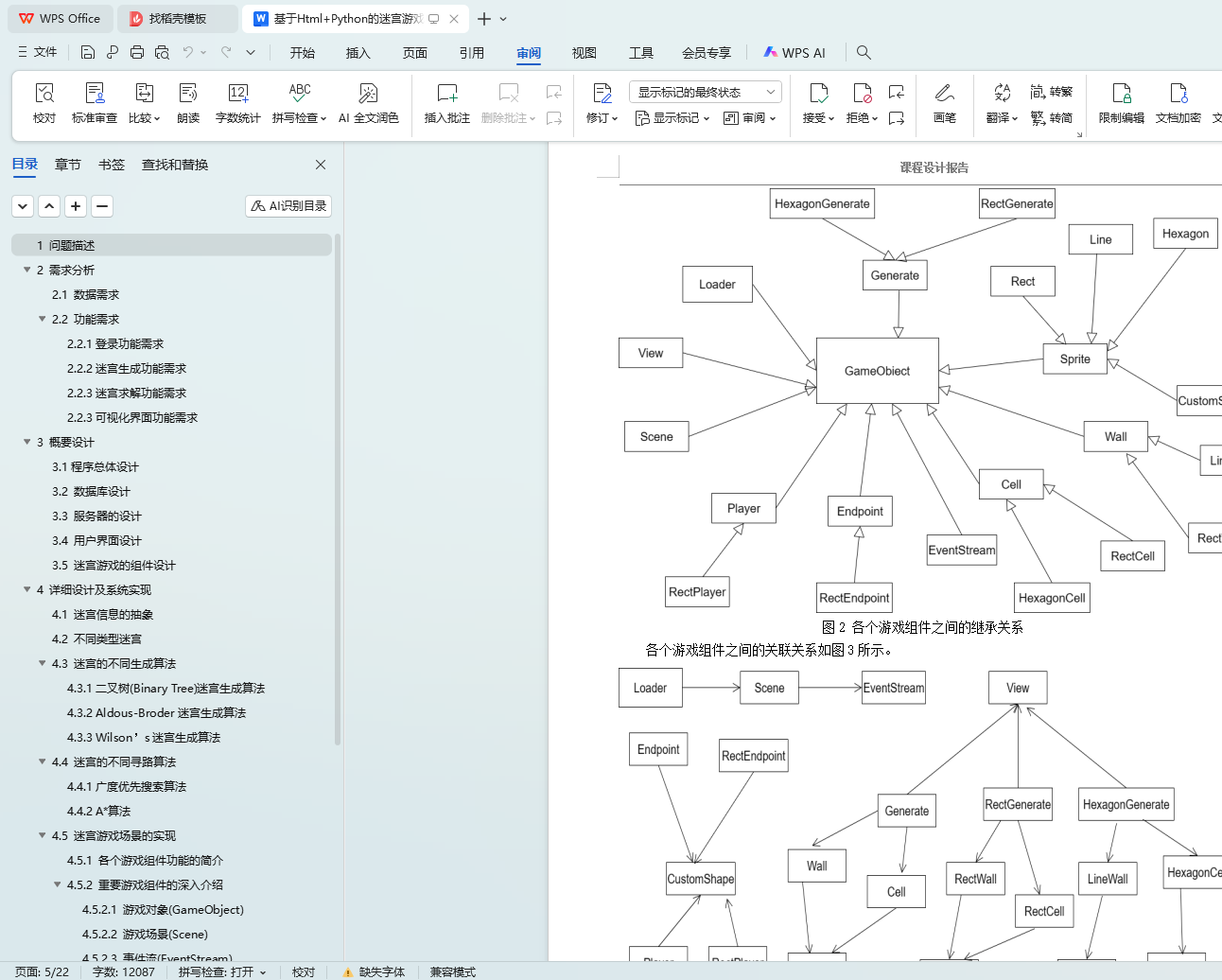Open the WPS AI assistant

click(x=794, y=53)
